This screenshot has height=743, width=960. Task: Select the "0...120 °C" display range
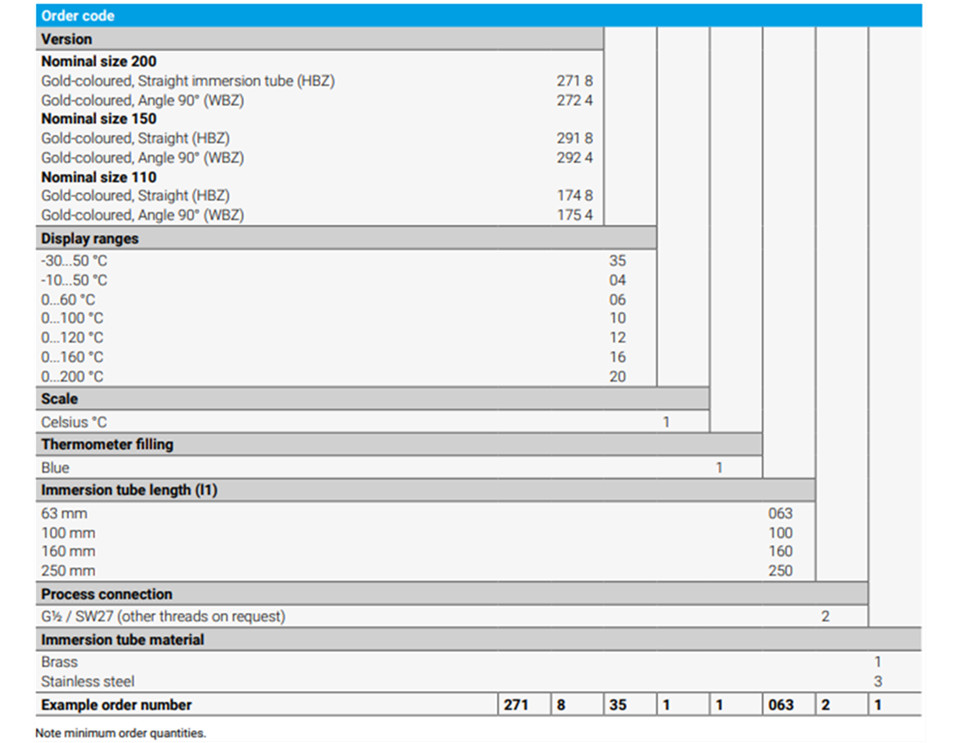(72, 338)
